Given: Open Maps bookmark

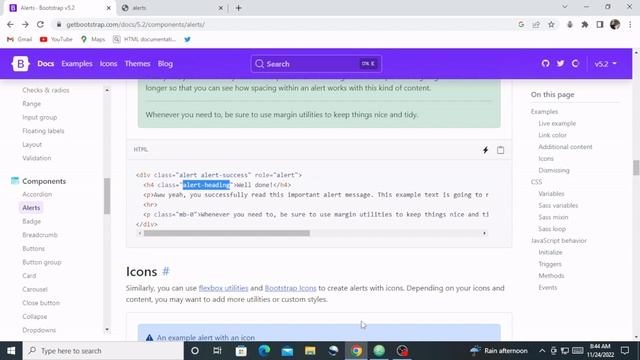Looking at the screenshot, I should (93, 39).
